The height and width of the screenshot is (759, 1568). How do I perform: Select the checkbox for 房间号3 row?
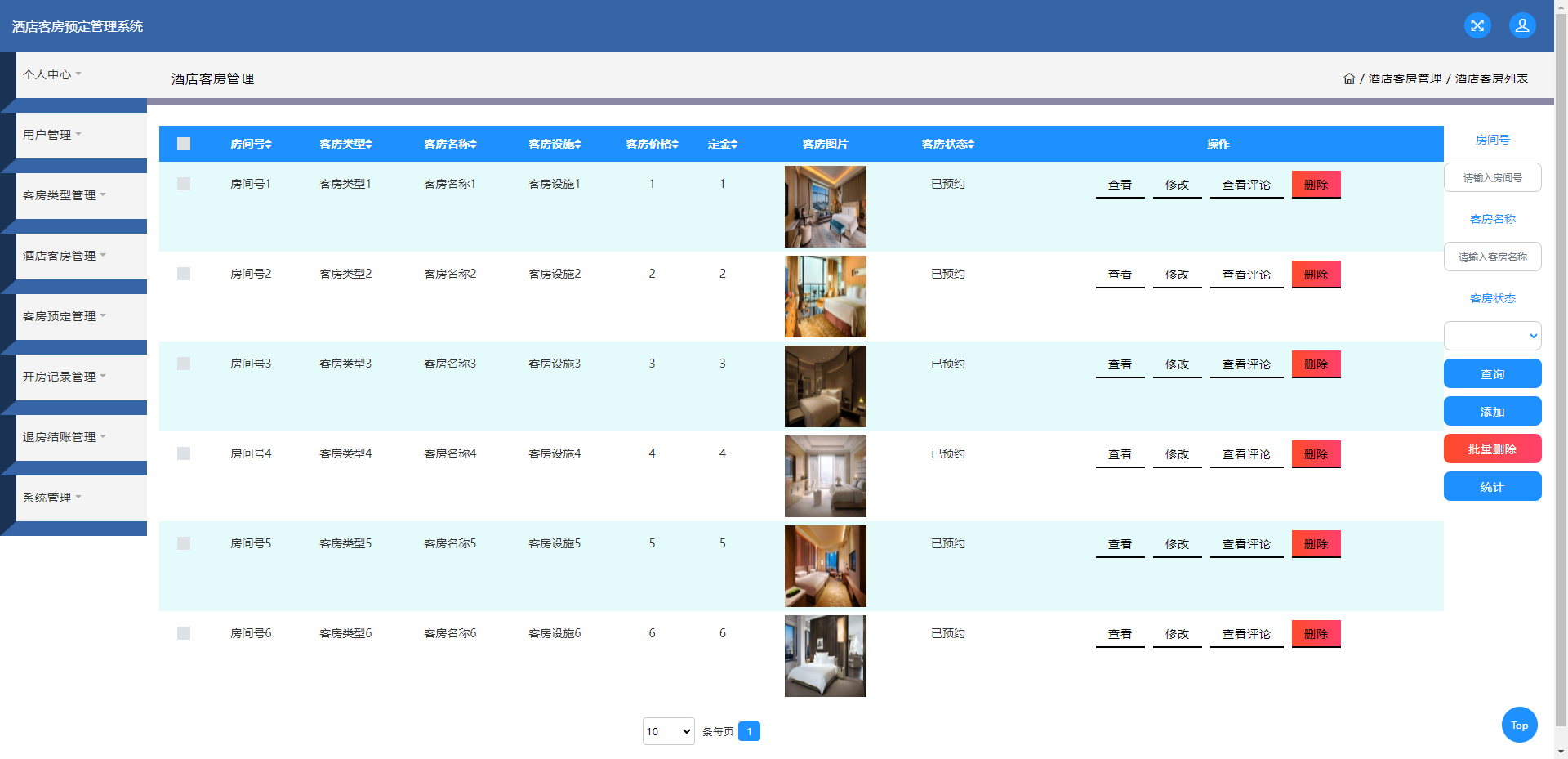pyautogui.click(x=183, y=363)
